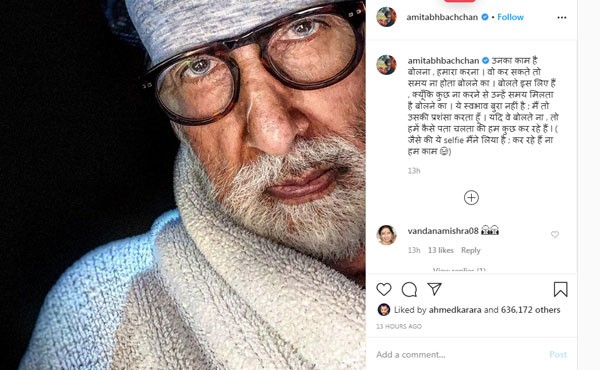Open vandanamishra08's profile picture
This screenshot has width=600, height=370.
(x=386, y=235)
